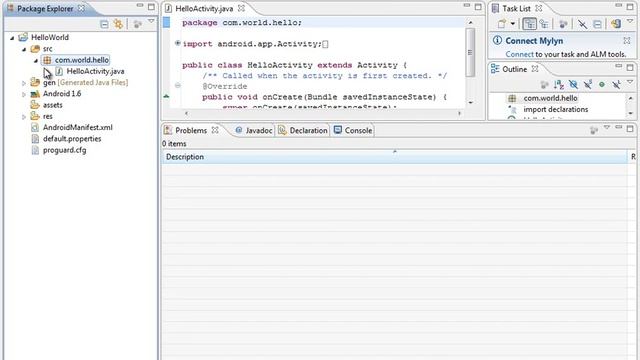Expand the Android 1.6 library node
This screenshot has width=640, height=360.
[24, 94]
